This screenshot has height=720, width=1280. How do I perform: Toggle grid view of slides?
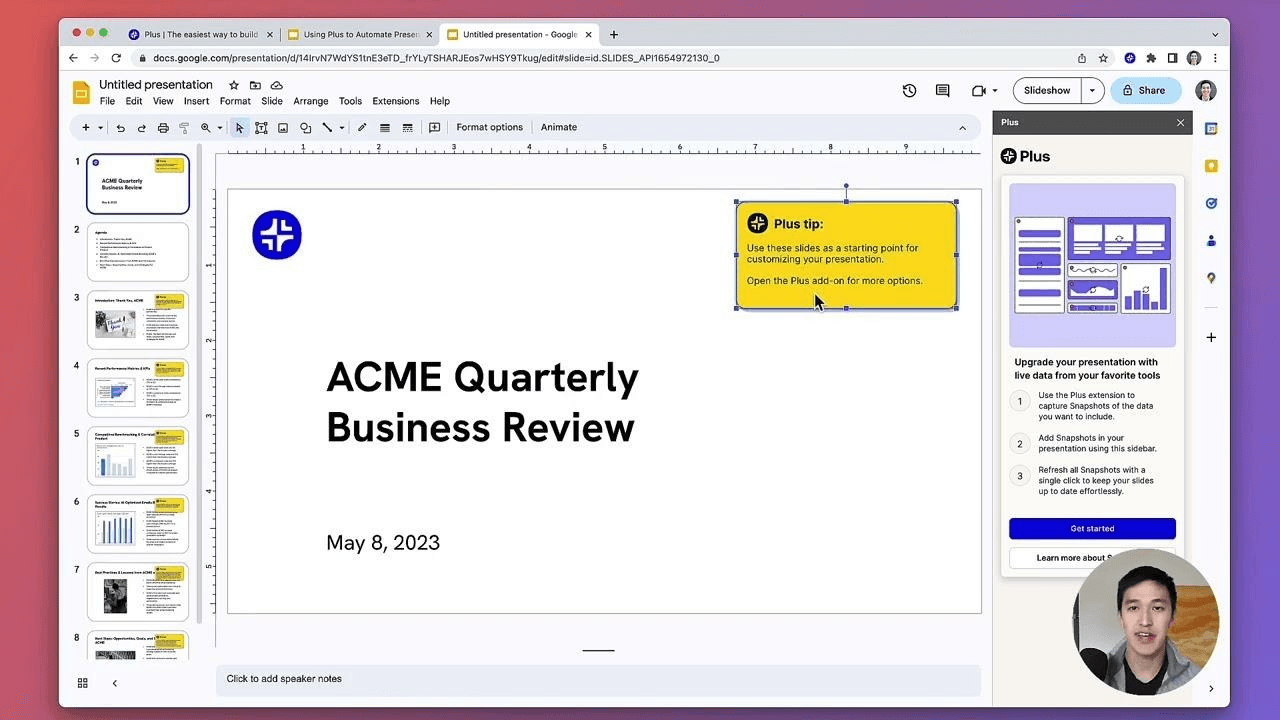(x=83, y=683)
